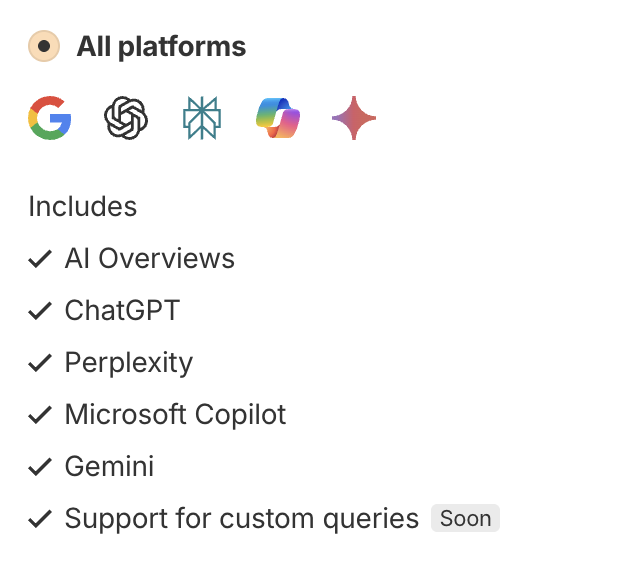The image size is (628, 574).
Task: Click the checkmark beside AI Overviews
Action: point(40,259)
